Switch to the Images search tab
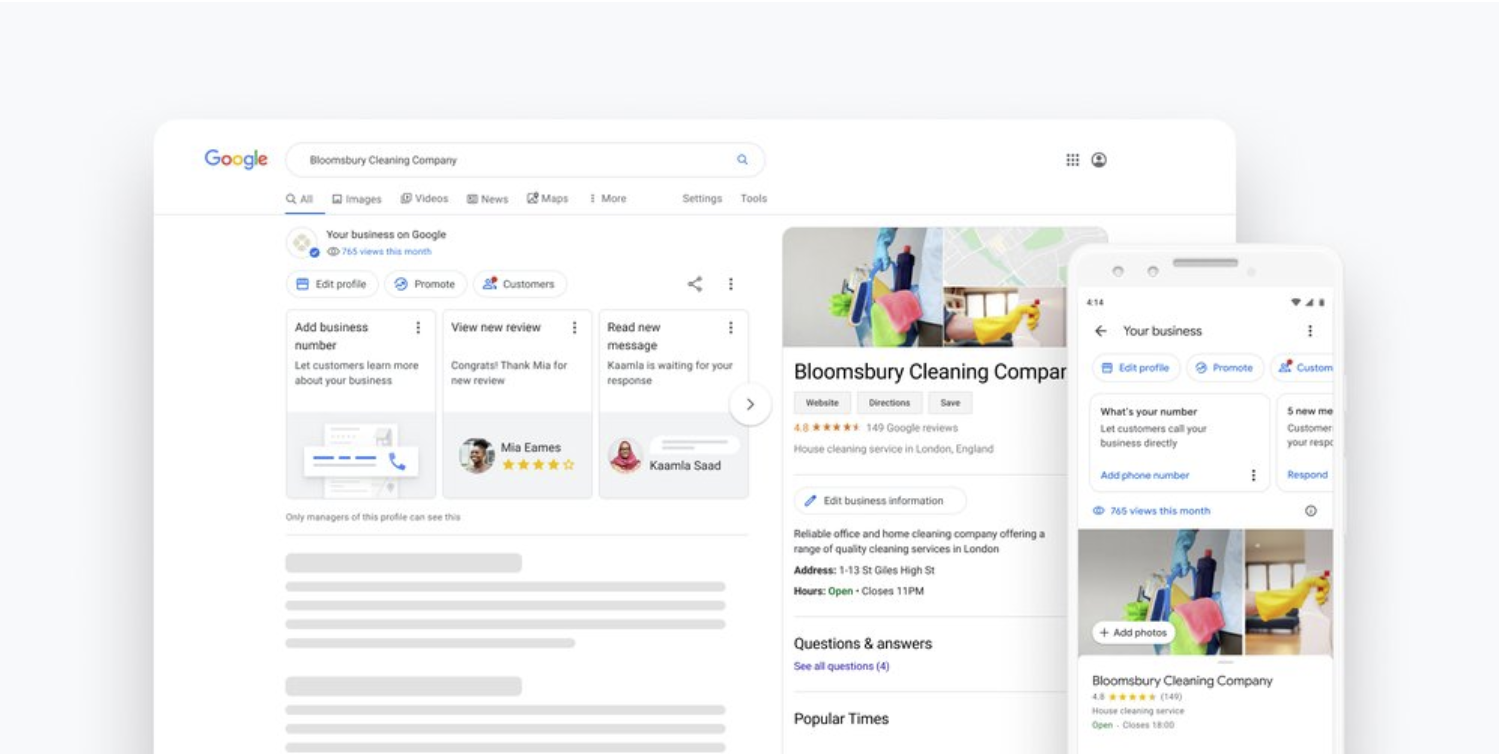The width and height of the screenshot is (1499, 754). pyautogui.click(x=356, y=198)
